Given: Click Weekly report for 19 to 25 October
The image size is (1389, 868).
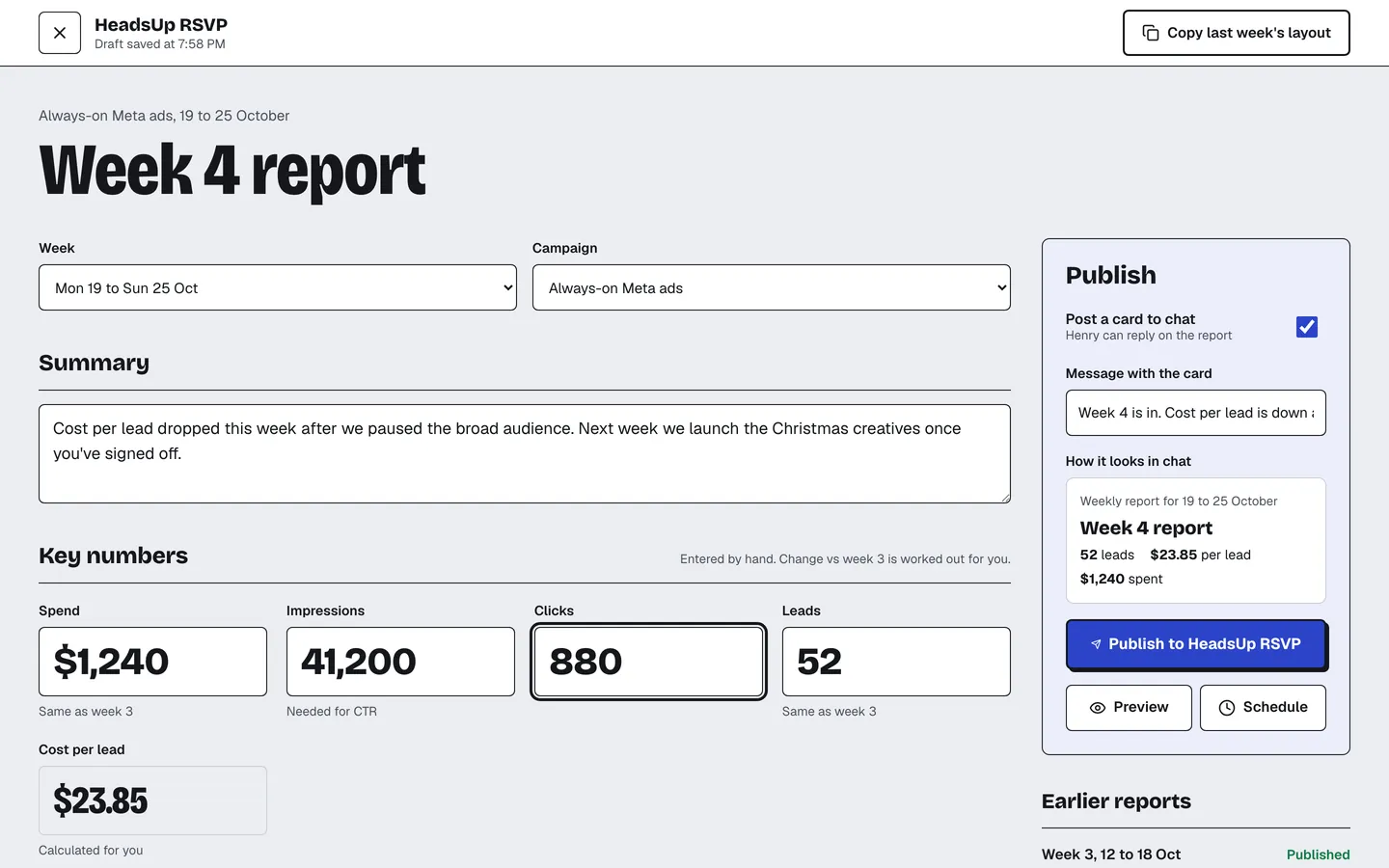Looking at the screenshot, I should pyautogui.click(x=1179, y=502).
